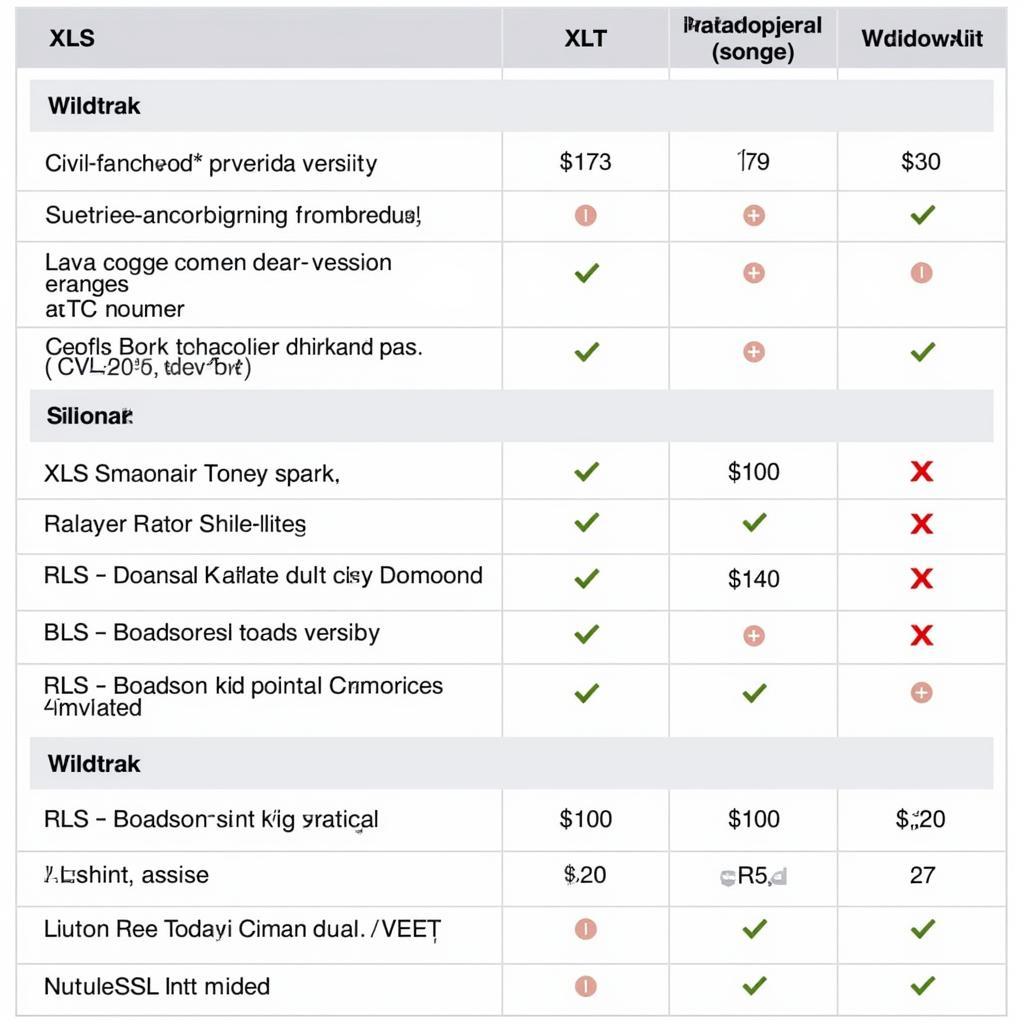
Task: Click the plus icon in the Ceofls Bork tchacolier row
Action: 754,352
